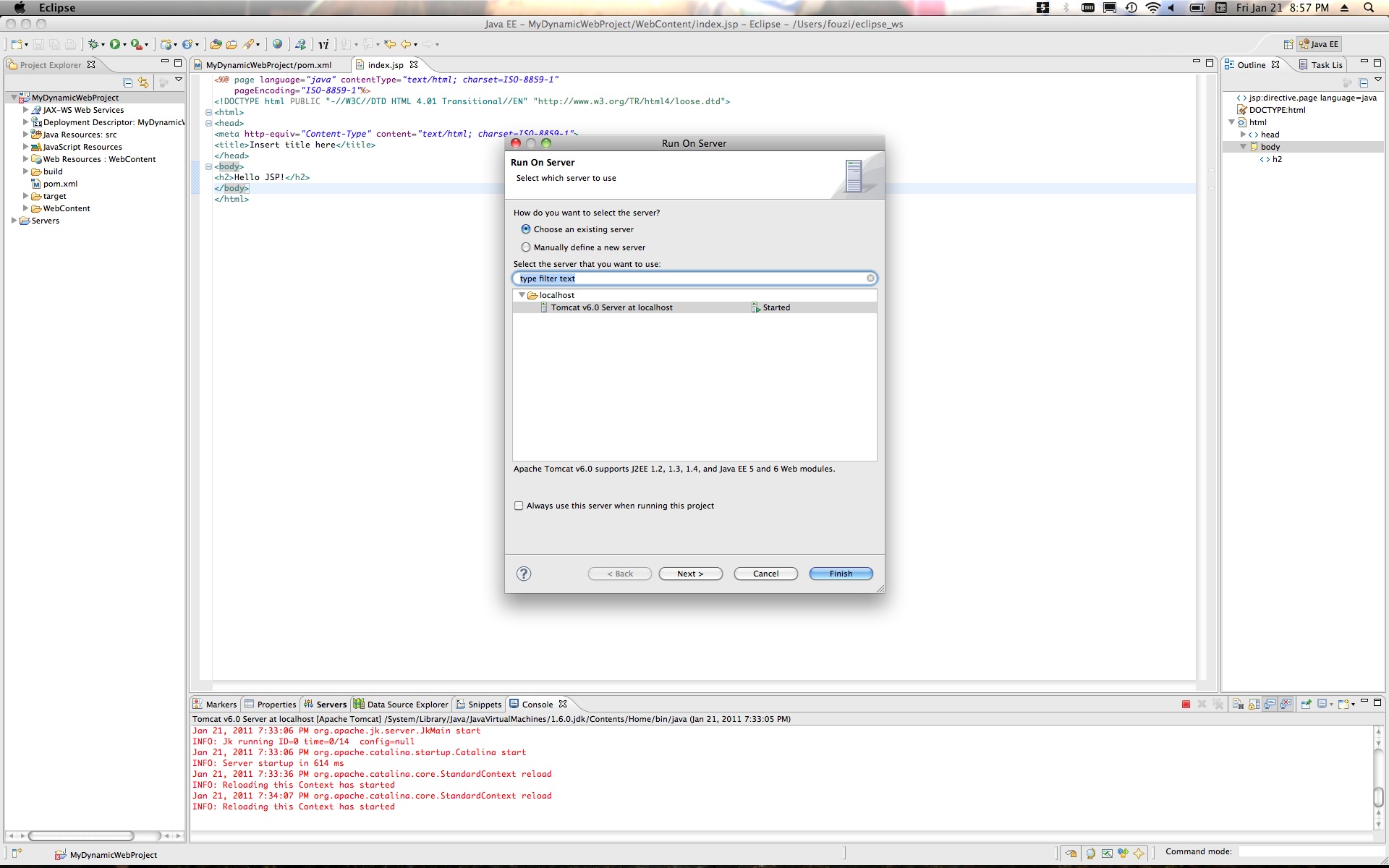This screenshot has height=868, width=1389.
Task: Clear the filter text field icon
Action: [870, 278]
